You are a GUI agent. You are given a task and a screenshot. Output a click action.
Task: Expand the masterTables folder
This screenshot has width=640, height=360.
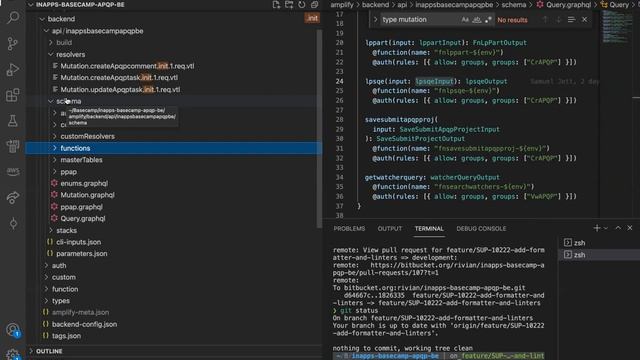pos(174,160)
